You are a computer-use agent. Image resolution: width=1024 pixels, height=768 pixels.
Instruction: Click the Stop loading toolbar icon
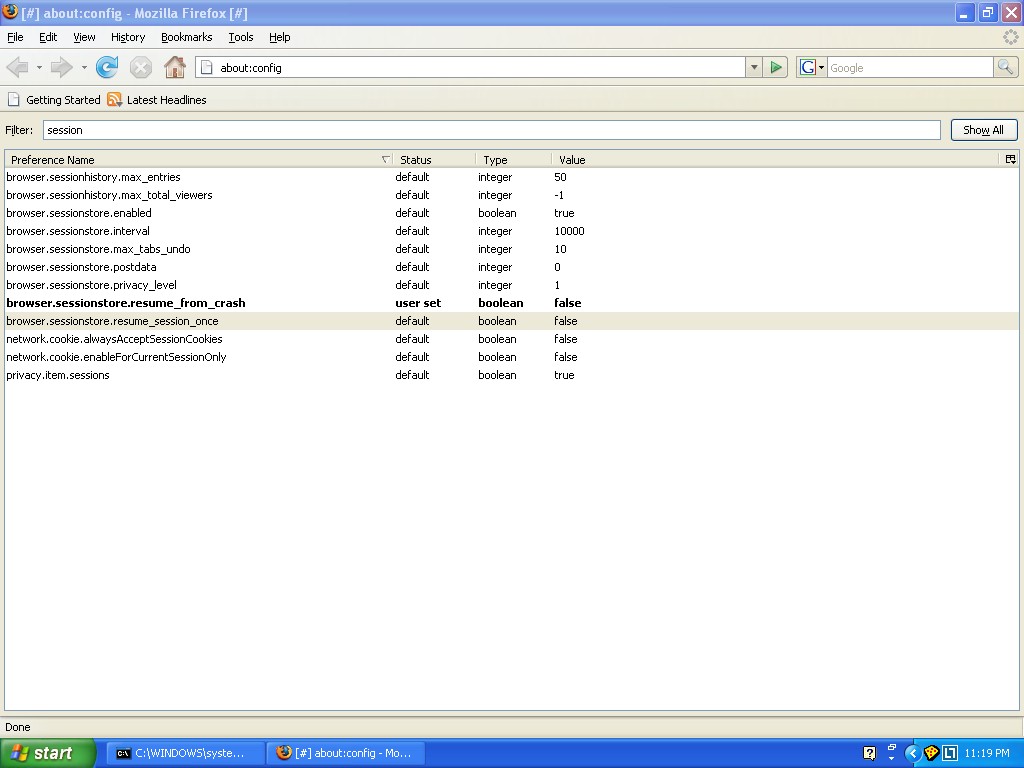140,67
